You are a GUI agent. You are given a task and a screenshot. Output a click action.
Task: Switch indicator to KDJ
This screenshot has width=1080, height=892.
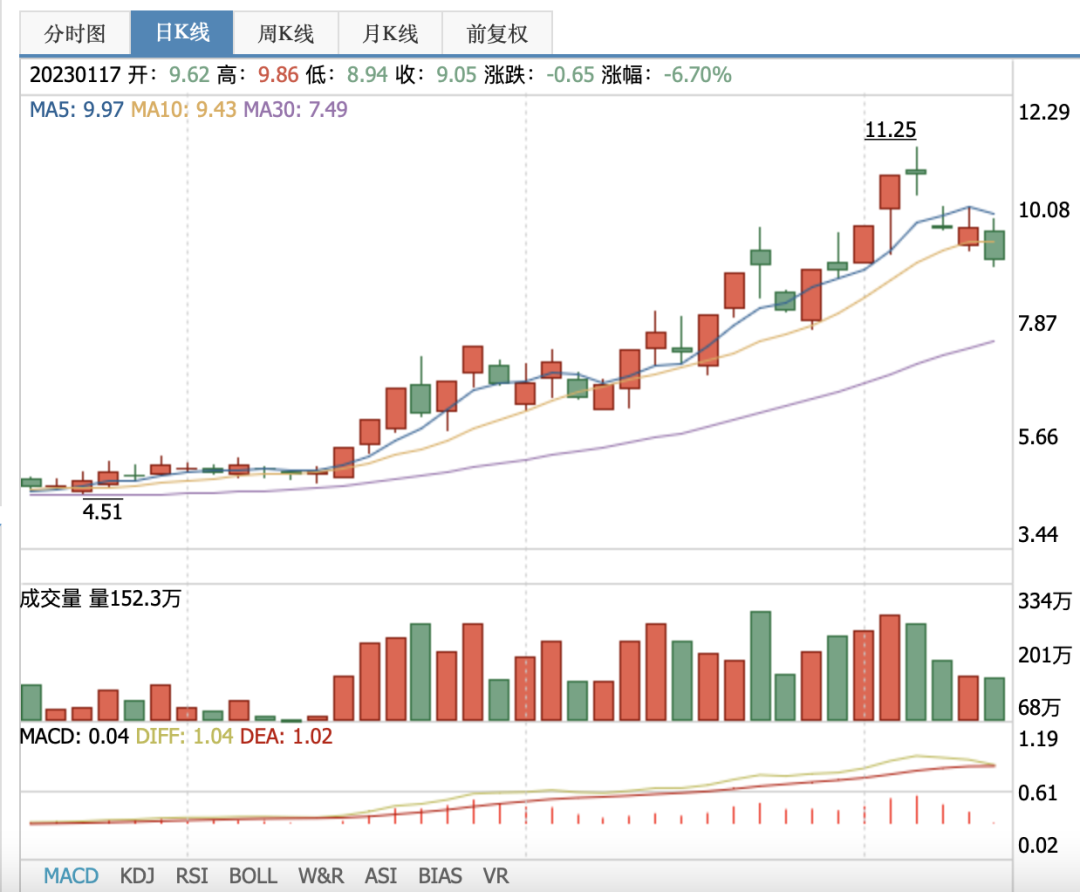coord(137,876)
